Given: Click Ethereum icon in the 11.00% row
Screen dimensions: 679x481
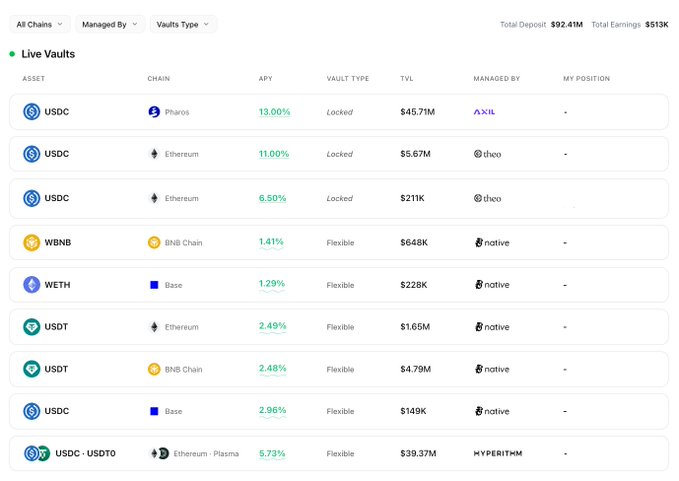Looking at the screenshot, I should pyautogui.click(x=154, y=154).
